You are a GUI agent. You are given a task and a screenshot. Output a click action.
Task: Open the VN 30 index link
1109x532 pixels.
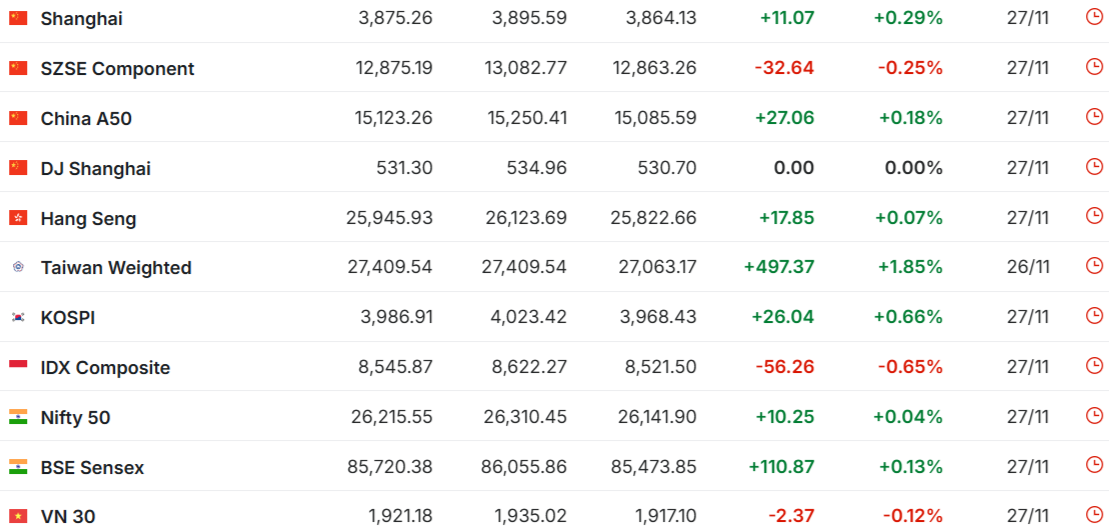(x=68, y=517)
